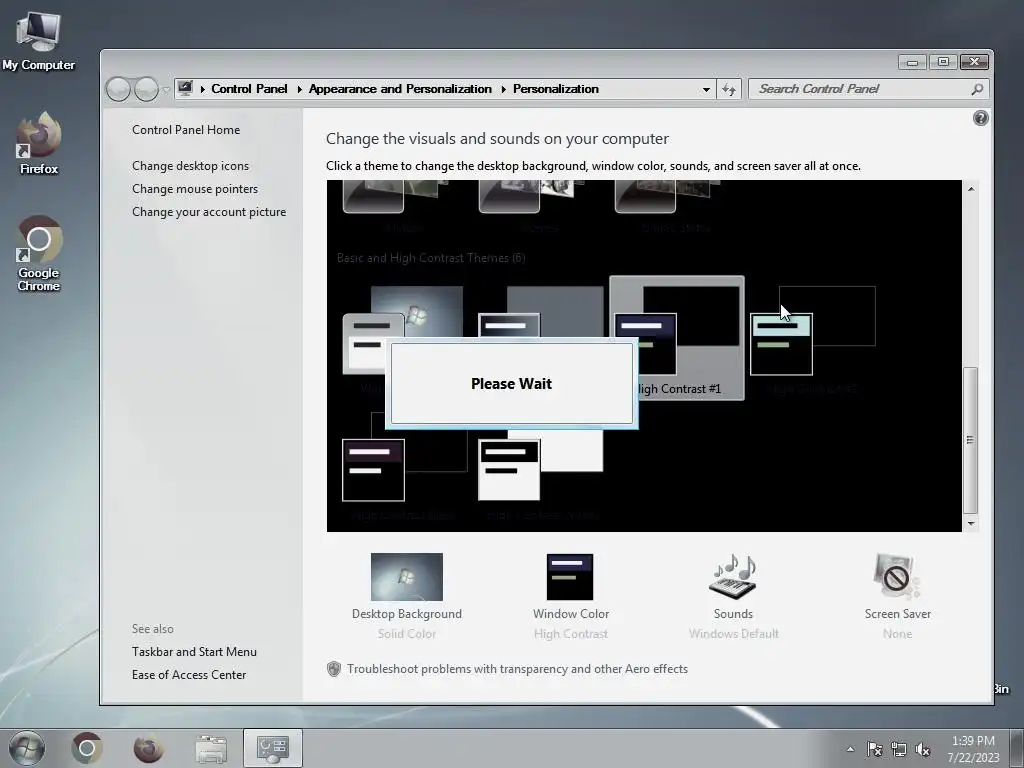The width and height of the screenshot is (1024, 768).
Task: Open Action Center flag tray icon
Action: 874,749
